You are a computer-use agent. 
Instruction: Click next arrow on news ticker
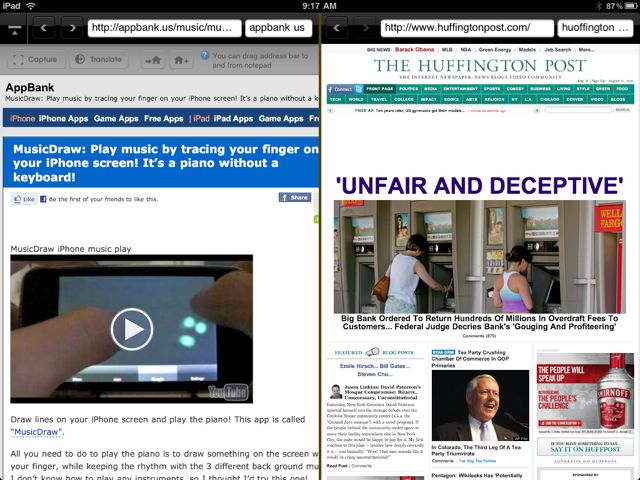(537, 110)
